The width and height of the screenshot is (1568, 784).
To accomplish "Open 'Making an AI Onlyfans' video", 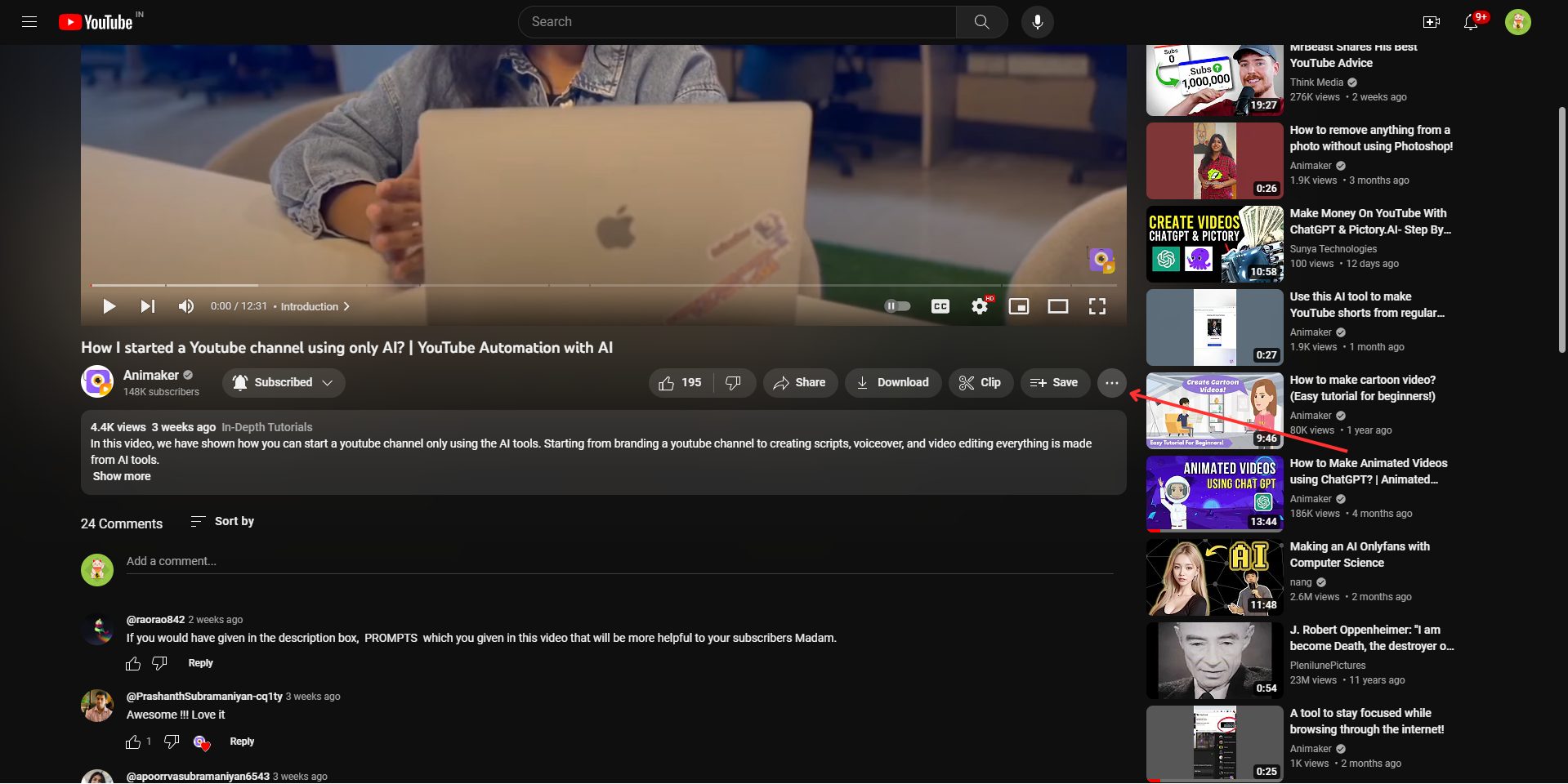I will click(1360, 555).
